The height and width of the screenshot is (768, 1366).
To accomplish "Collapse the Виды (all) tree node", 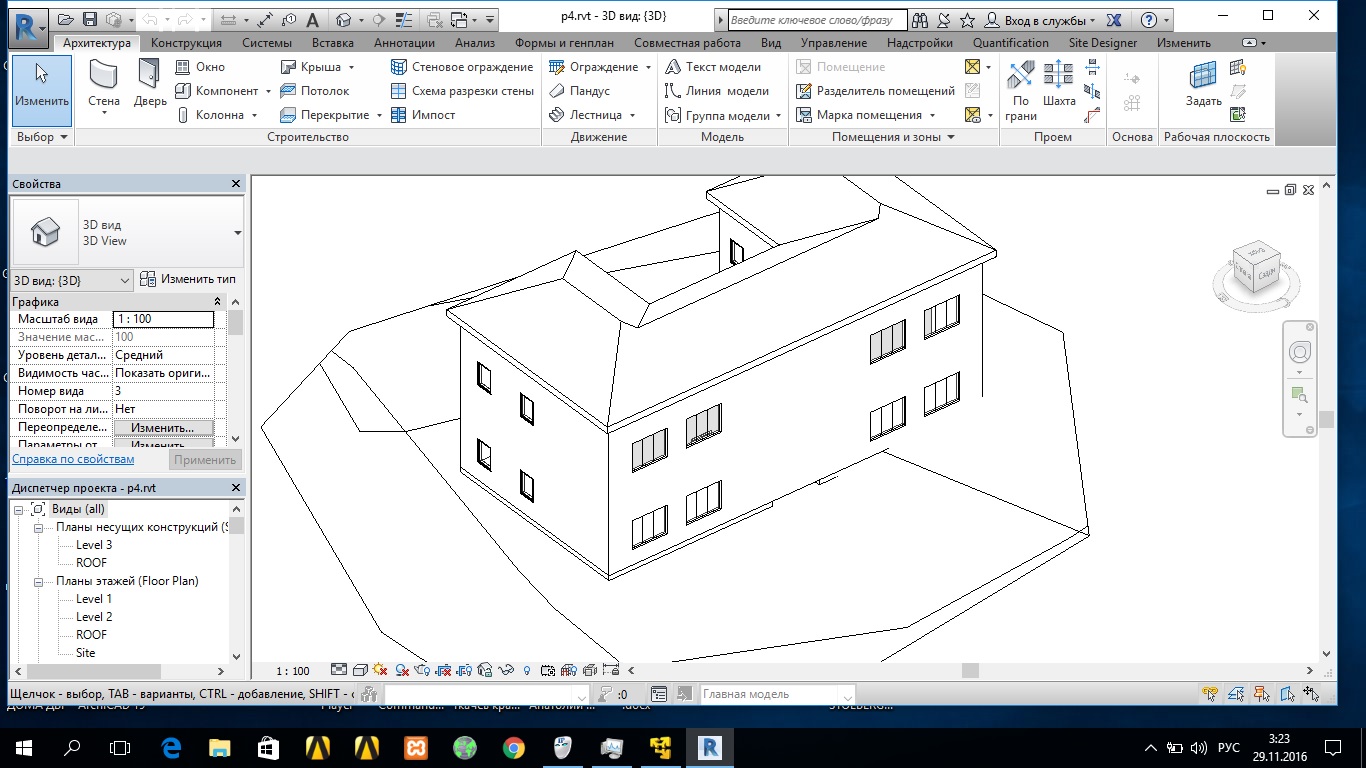I will 19,509.
